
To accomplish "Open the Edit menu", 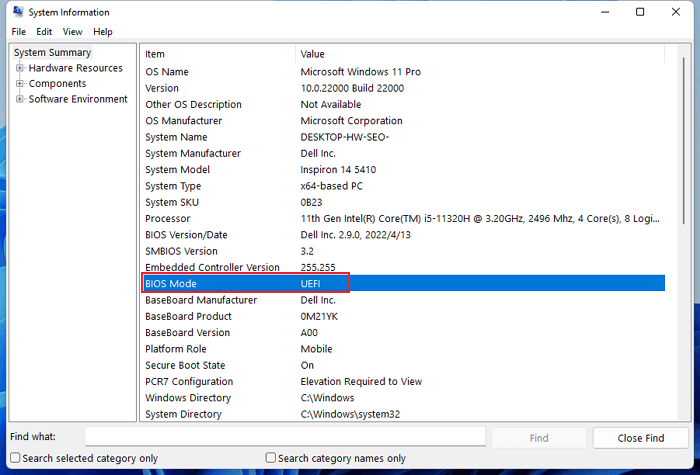I will click(44, 32).
